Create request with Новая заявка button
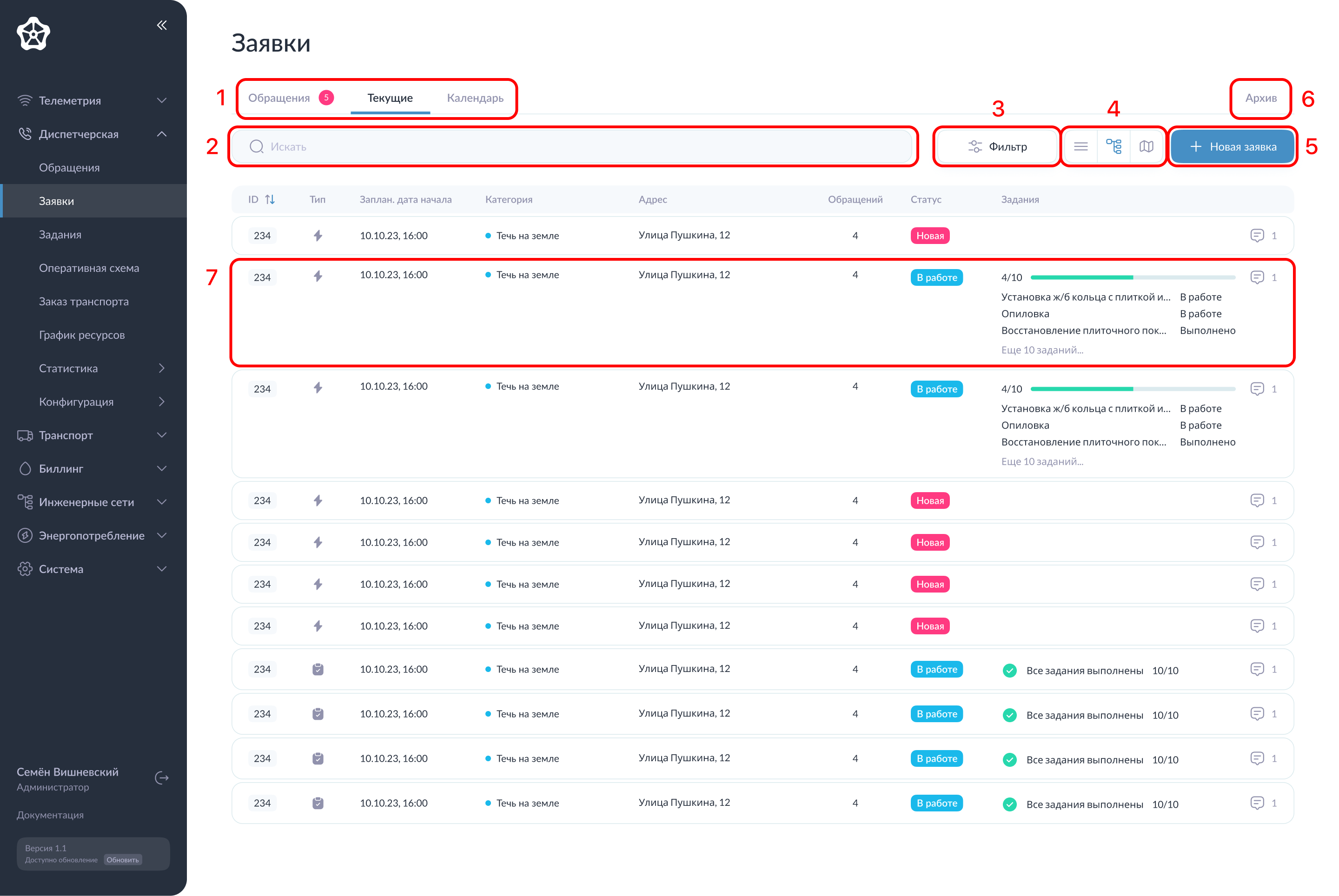The height and width of the screenshot is (896, 1339). [x=1233, y=147]
